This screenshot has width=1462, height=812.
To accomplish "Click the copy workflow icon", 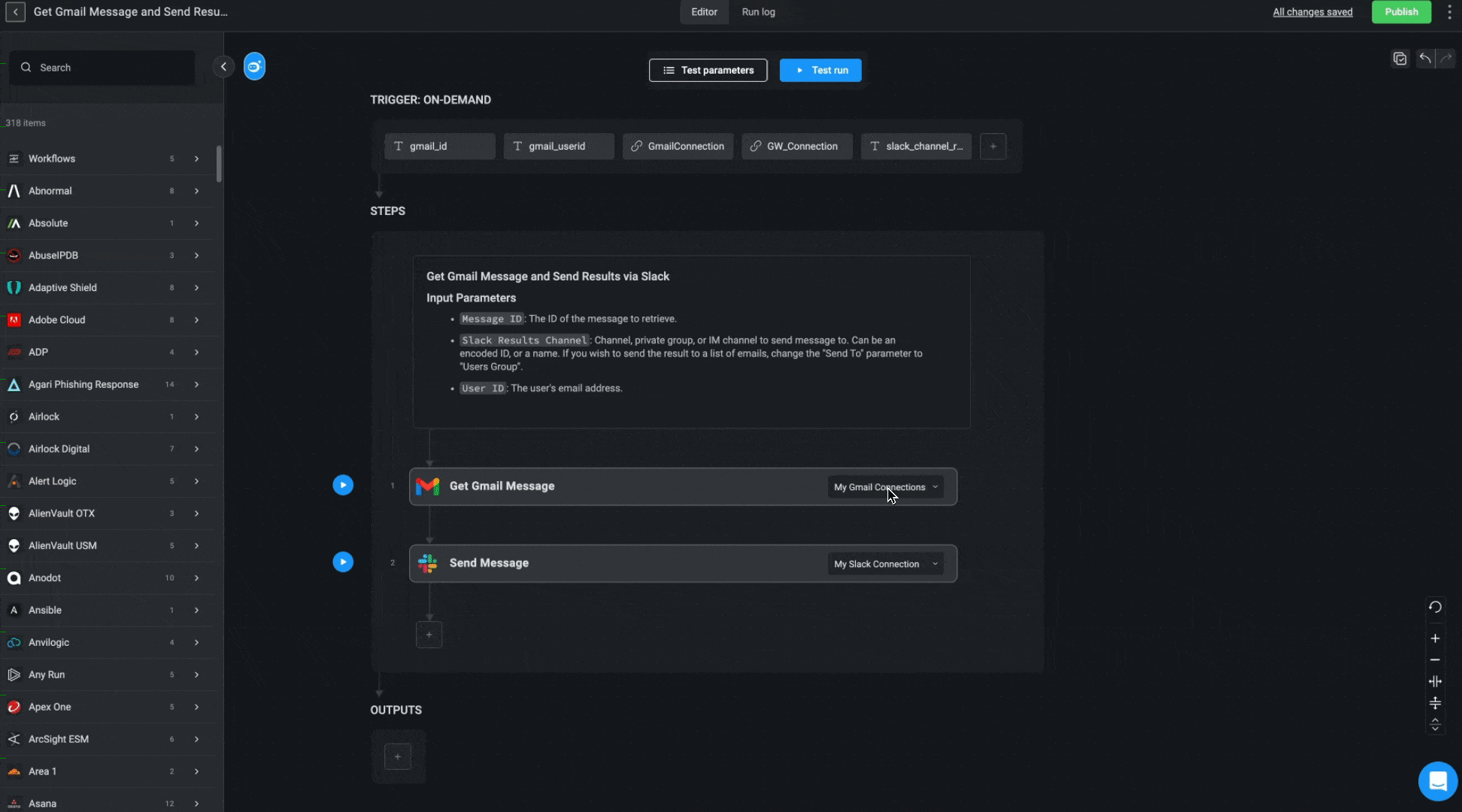I will point(1400,59).
